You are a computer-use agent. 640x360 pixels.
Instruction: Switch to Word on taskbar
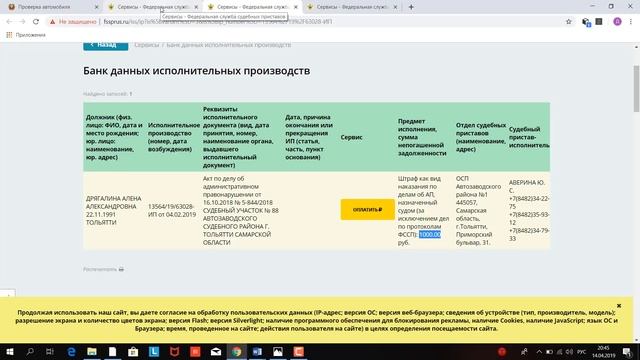pos(257,351)
